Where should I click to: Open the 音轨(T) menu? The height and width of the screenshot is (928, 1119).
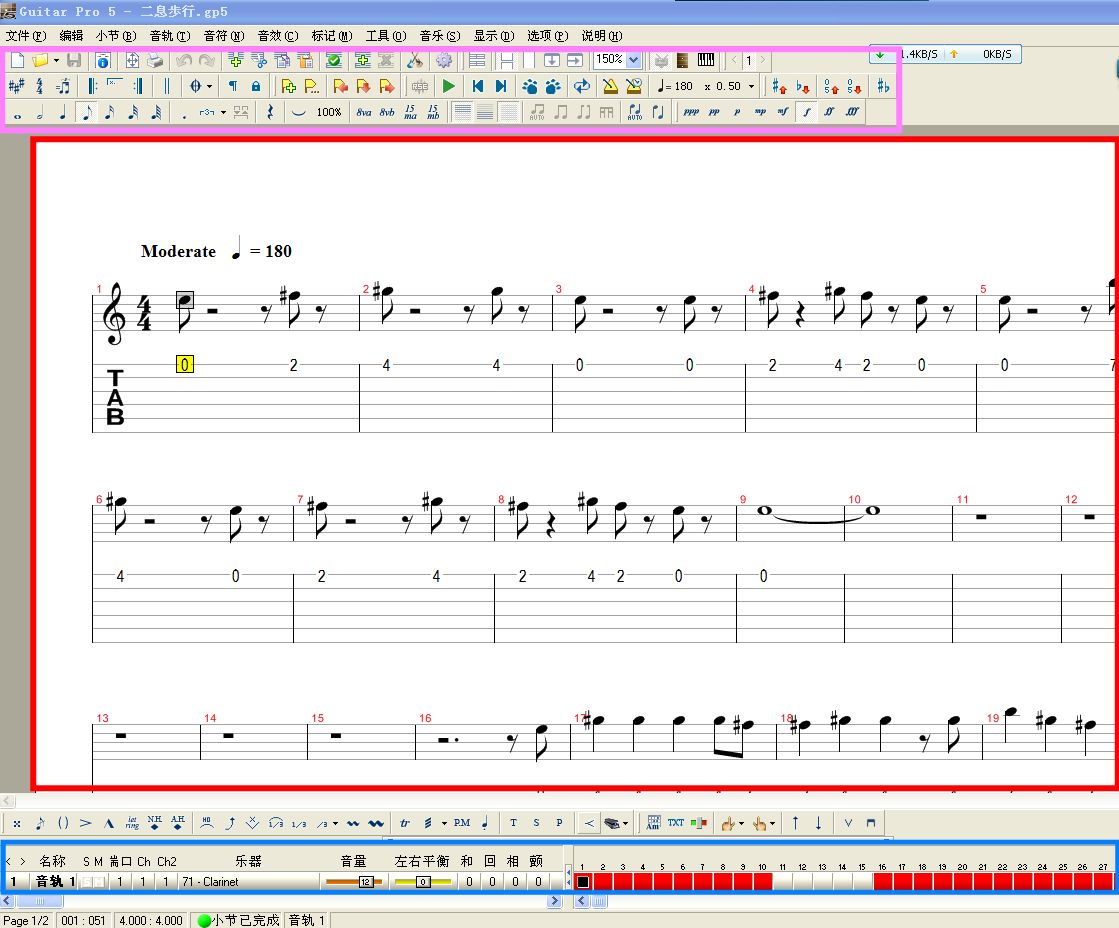pyautogui.click(x=170, y=36)
